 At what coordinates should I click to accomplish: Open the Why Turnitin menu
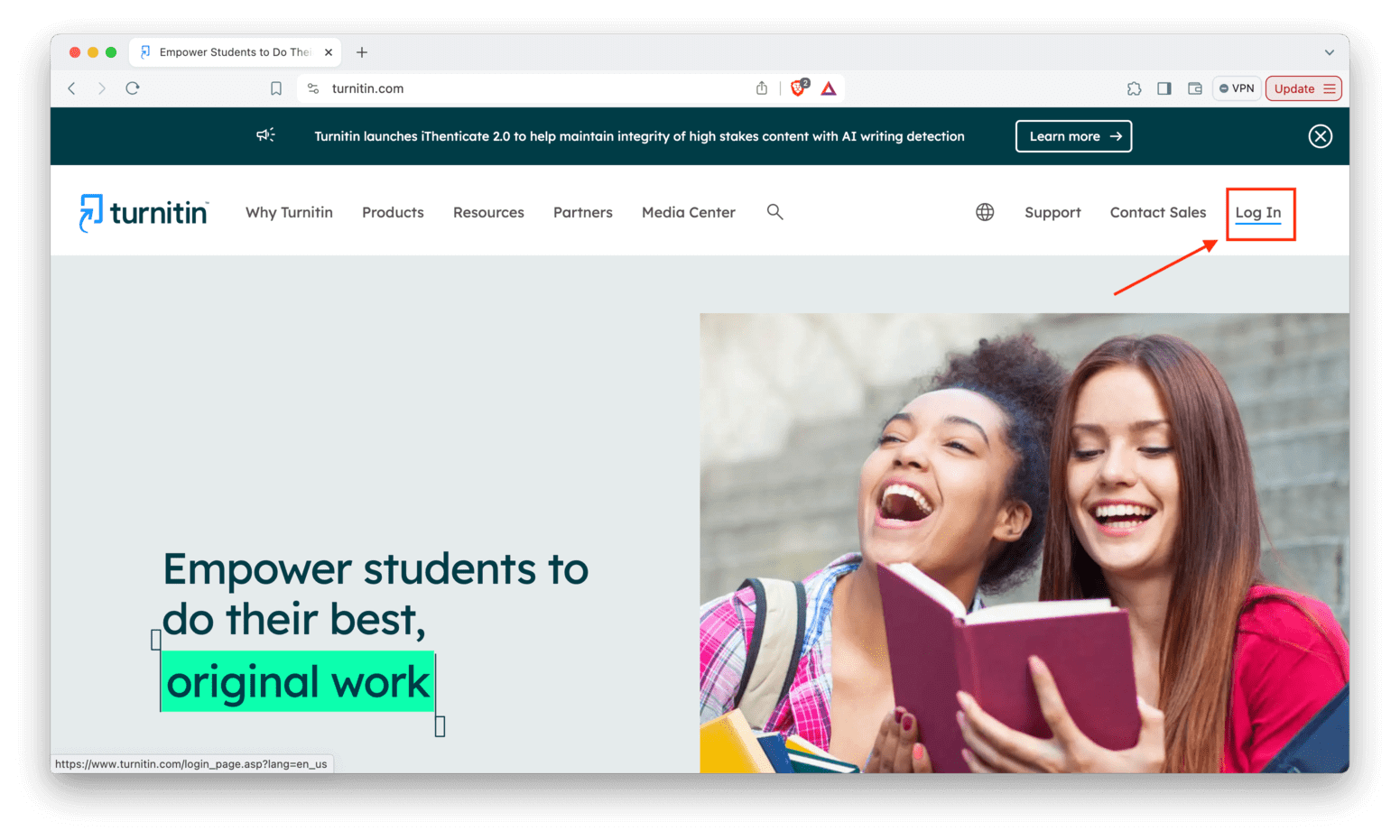[x=289, y=212]
